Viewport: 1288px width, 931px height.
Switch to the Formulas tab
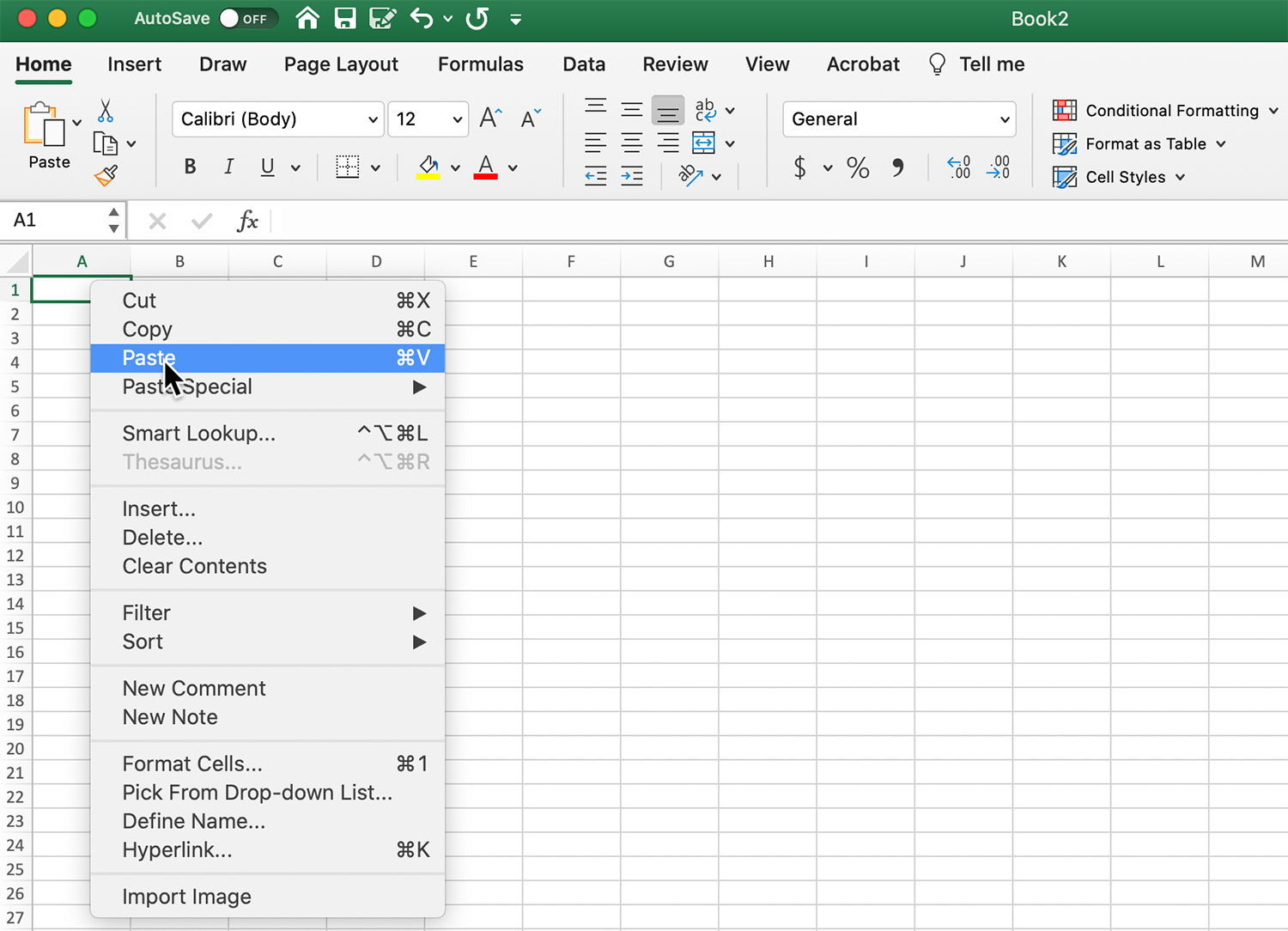[480, 64]
